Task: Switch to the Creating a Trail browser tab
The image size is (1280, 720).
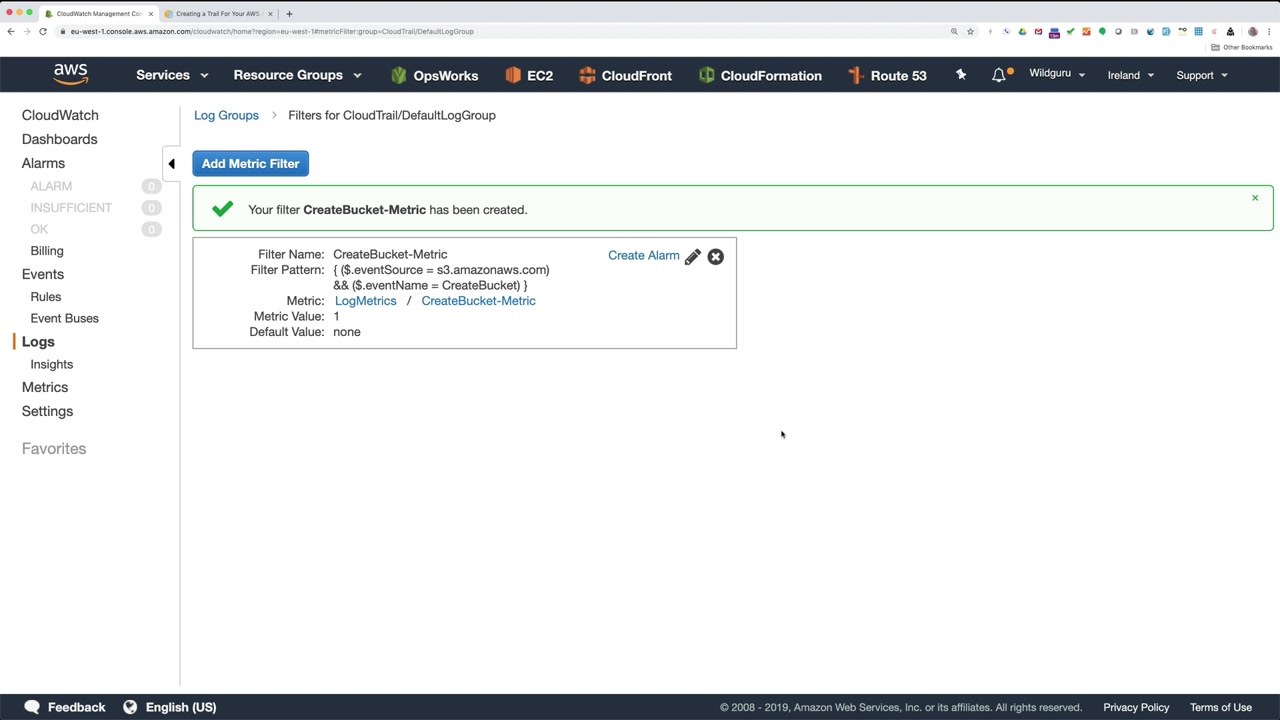Action: pyautogui.click(x=218, y=14)
